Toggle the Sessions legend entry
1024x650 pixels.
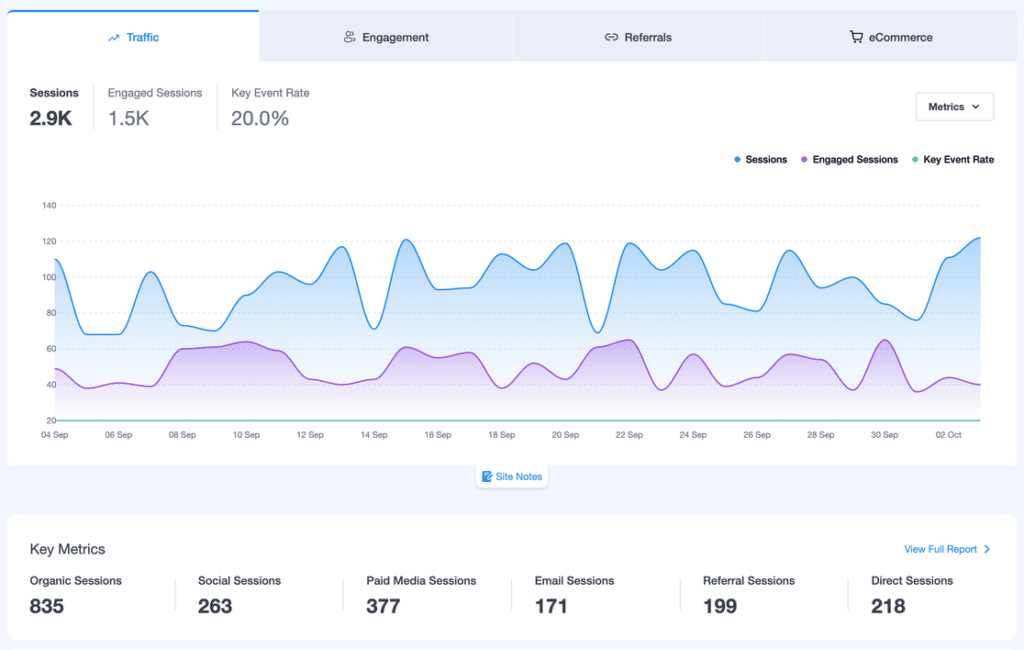point(760,159)
